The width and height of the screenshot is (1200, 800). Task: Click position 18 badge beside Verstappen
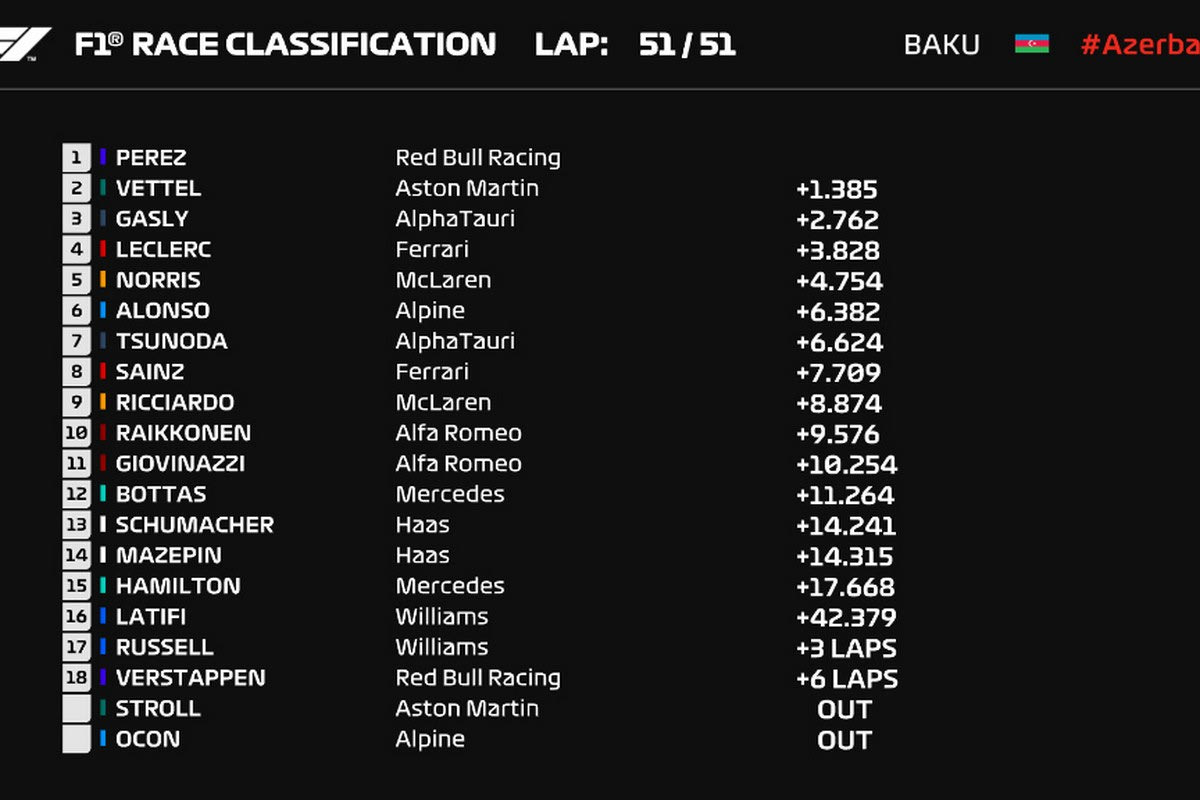[76, 678]
